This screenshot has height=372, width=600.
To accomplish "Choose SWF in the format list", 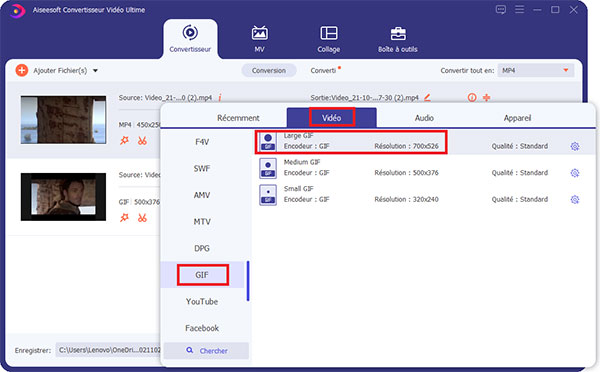I will (202, 168).
